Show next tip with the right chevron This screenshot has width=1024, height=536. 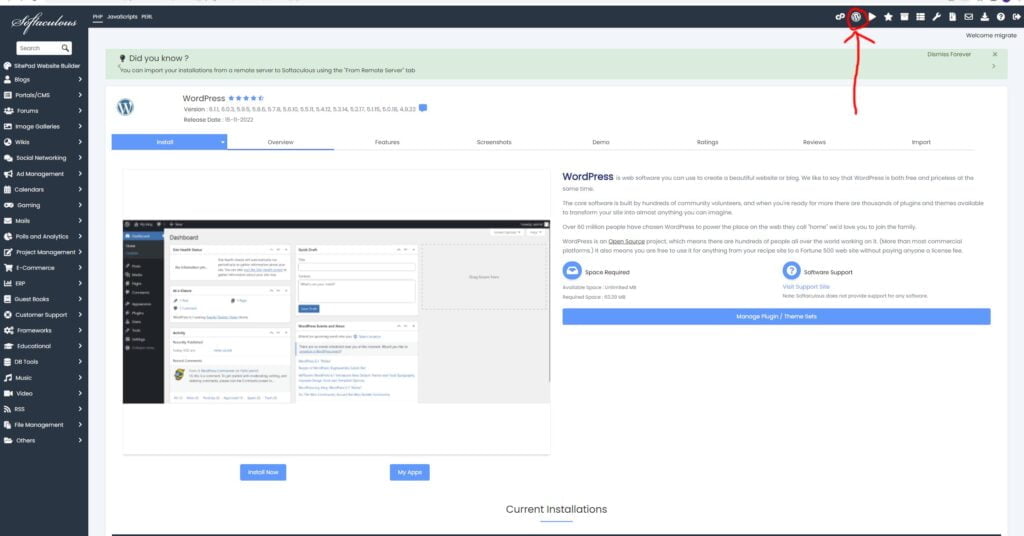(x=994, y=66)
